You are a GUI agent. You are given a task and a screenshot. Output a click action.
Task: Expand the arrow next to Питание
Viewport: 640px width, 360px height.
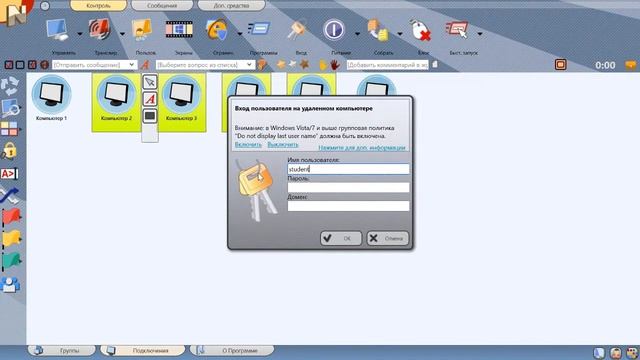point(358,34)
